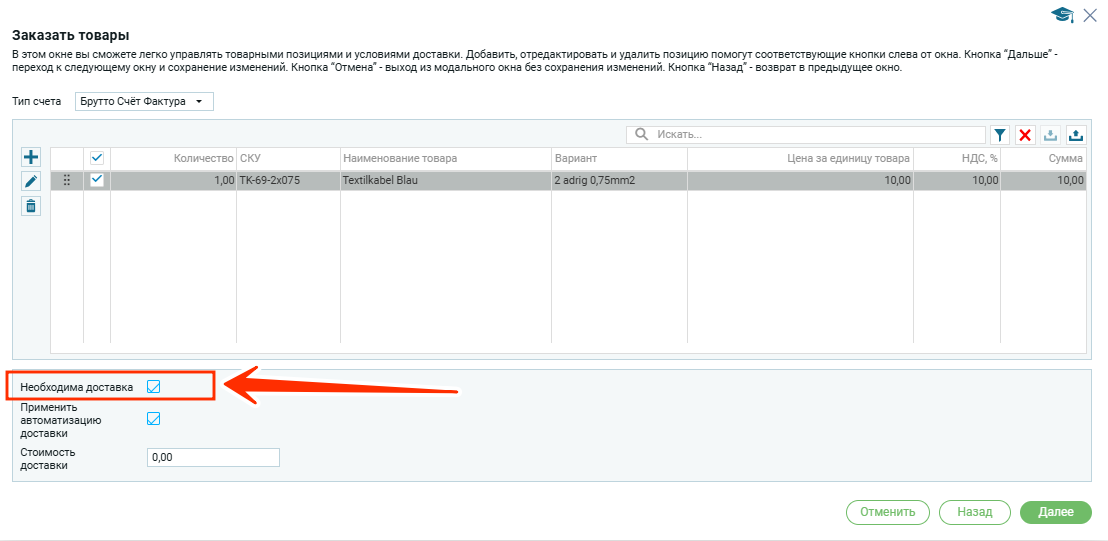
Task: Sort by the "Количество" column header
Action: point(203,158)
